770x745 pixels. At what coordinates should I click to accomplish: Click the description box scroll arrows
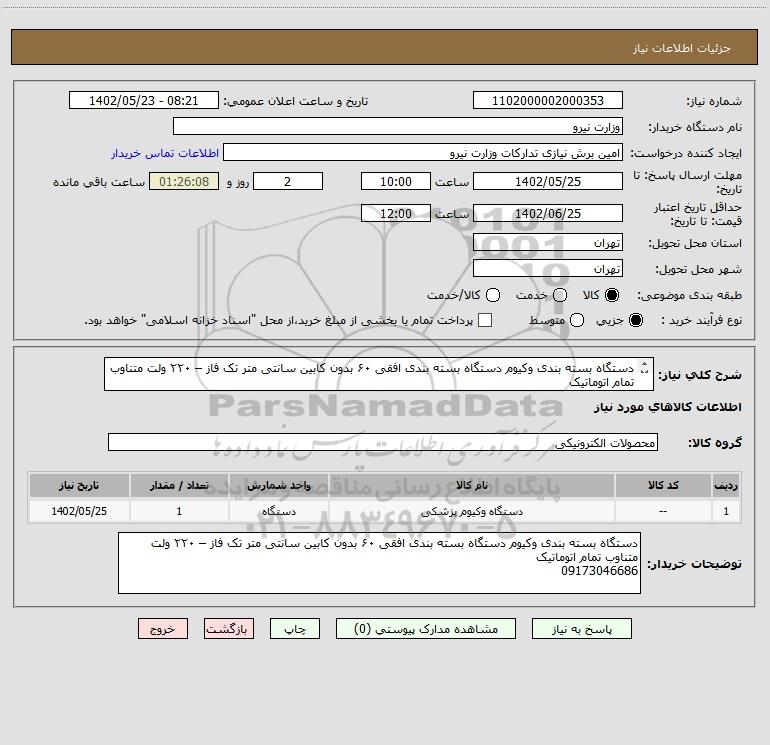(x=644, y=367)
